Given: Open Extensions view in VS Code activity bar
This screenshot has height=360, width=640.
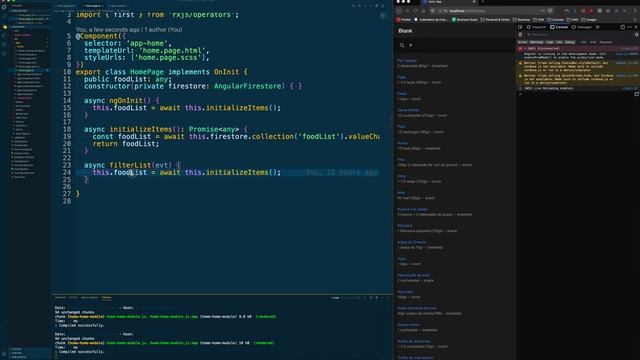Looking at the screenshot, I should 4,44.
